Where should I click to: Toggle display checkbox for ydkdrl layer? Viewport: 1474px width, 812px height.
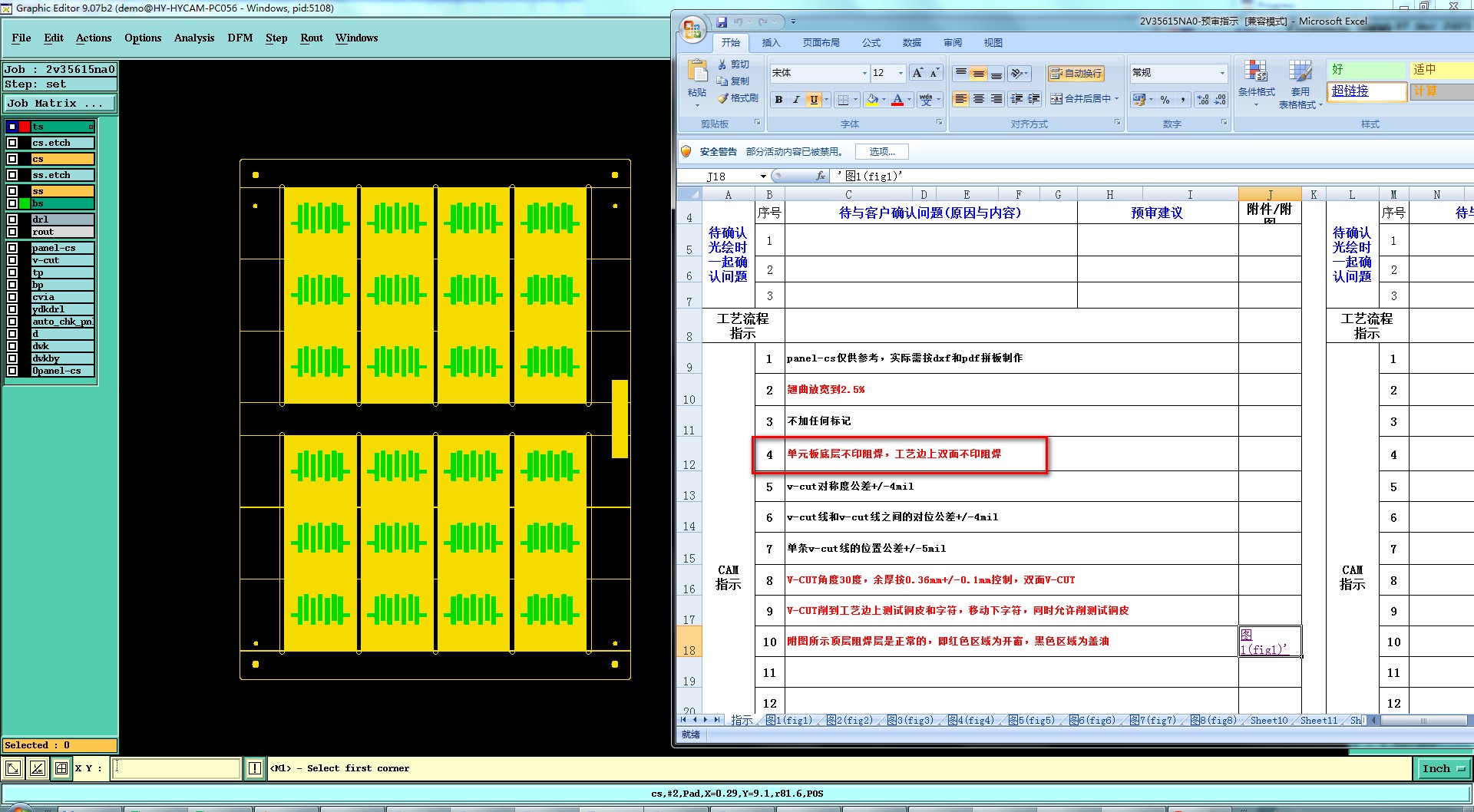click(x=12, y=309)
